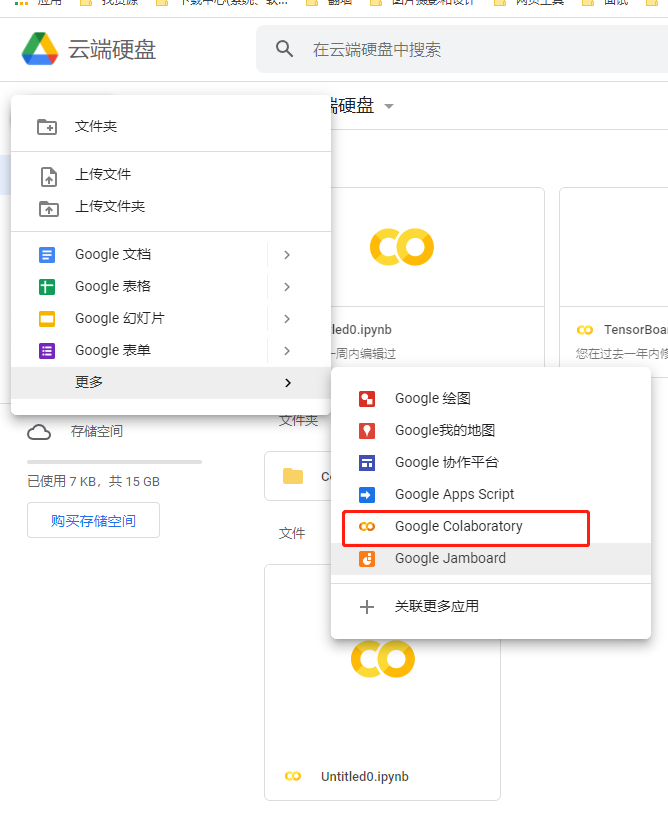Click the Google Sites icon
This screenshot has height=835, width=668.
[x=367, y=463]
